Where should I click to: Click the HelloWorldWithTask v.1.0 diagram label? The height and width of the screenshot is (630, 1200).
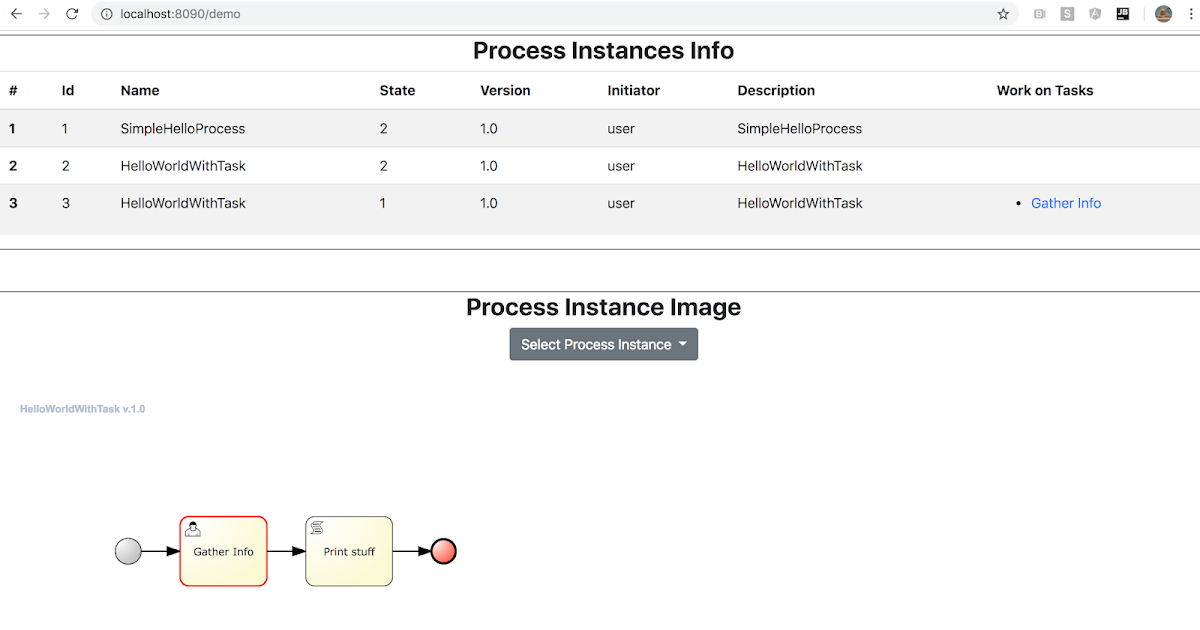(81, 408)
